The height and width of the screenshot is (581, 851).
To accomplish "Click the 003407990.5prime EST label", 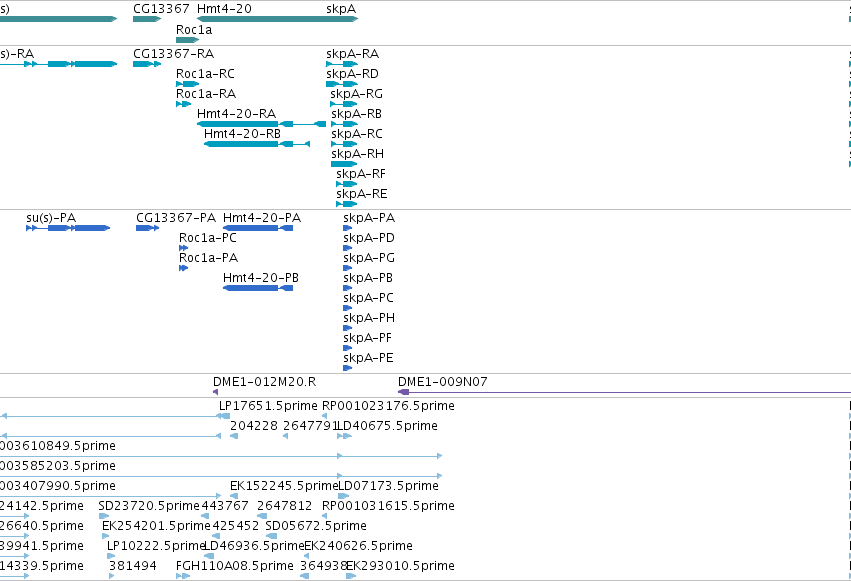I will pos(58,487).
